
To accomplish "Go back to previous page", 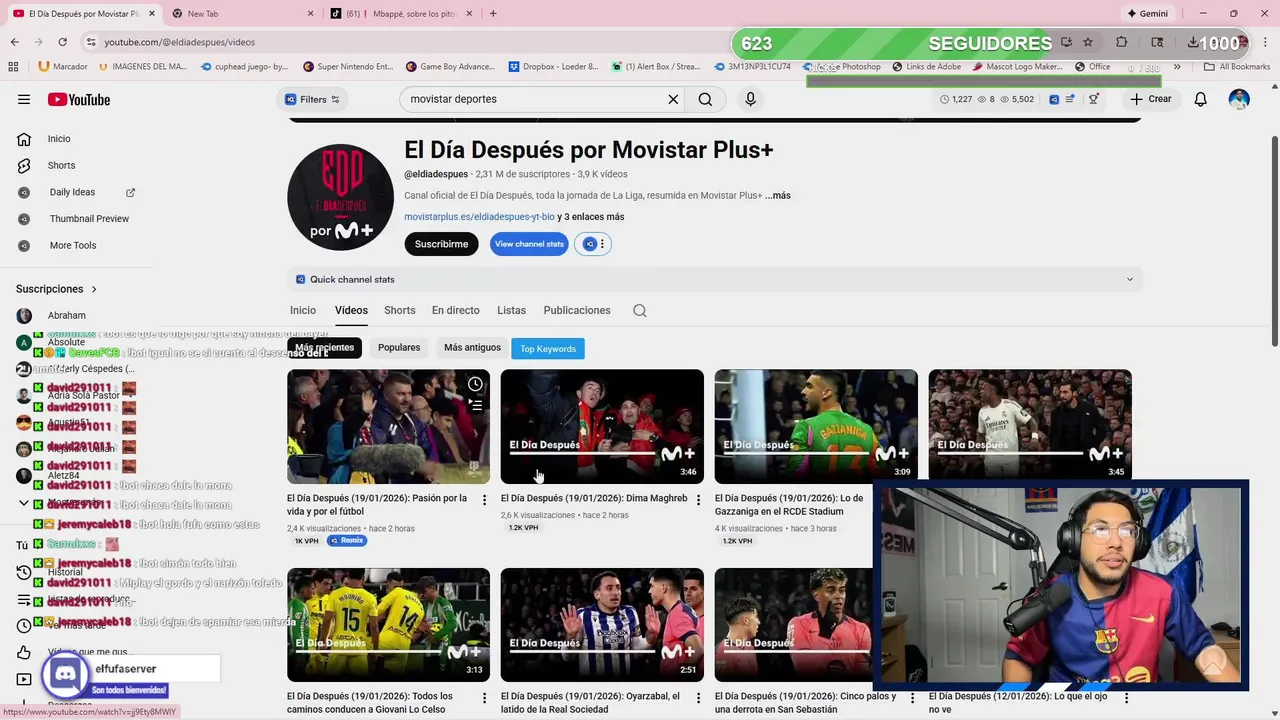I will click(x=14, y=42).
